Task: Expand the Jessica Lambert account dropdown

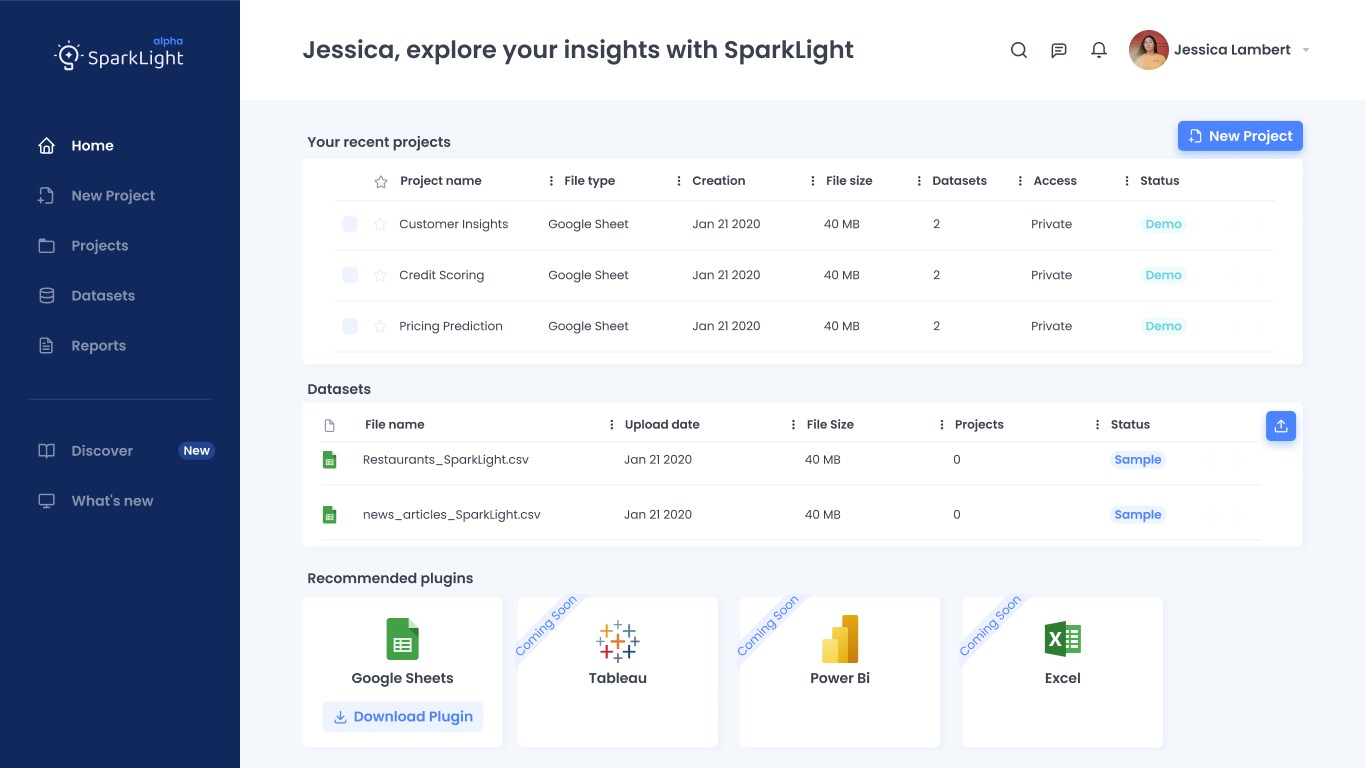Action: coord(1306,50)
